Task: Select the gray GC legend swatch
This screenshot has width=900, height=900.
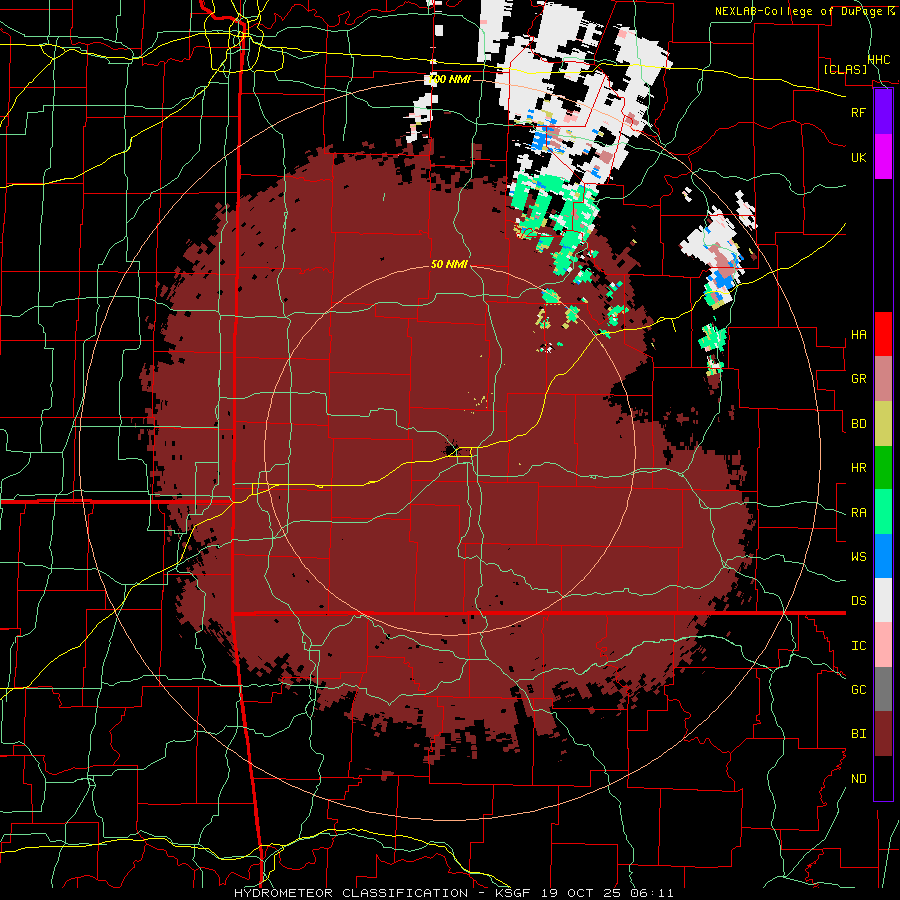Action: 883,689
